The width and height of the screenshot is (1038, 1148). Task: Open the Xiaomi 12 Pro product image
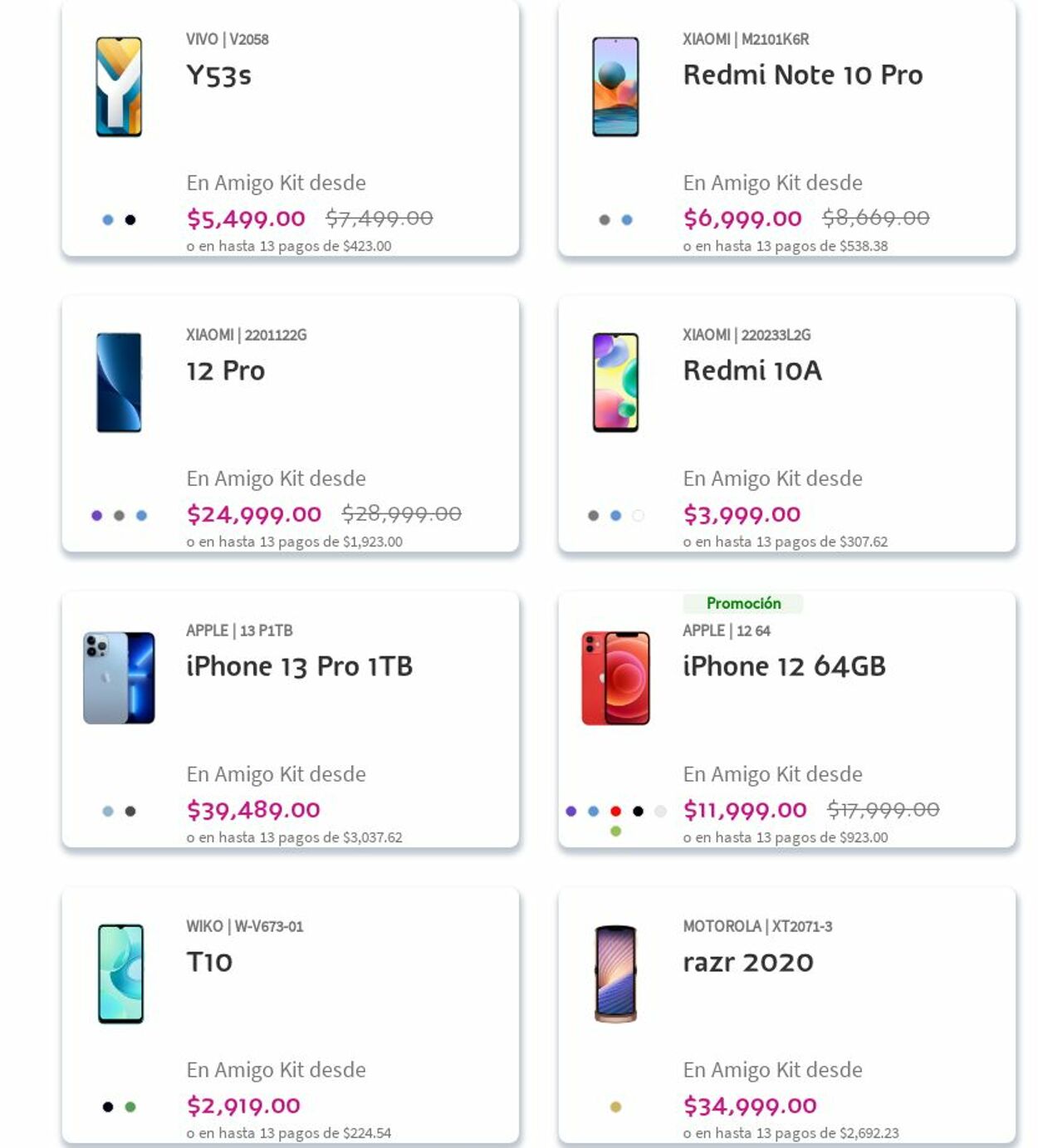pyautogui.click(x=119, y=382)
